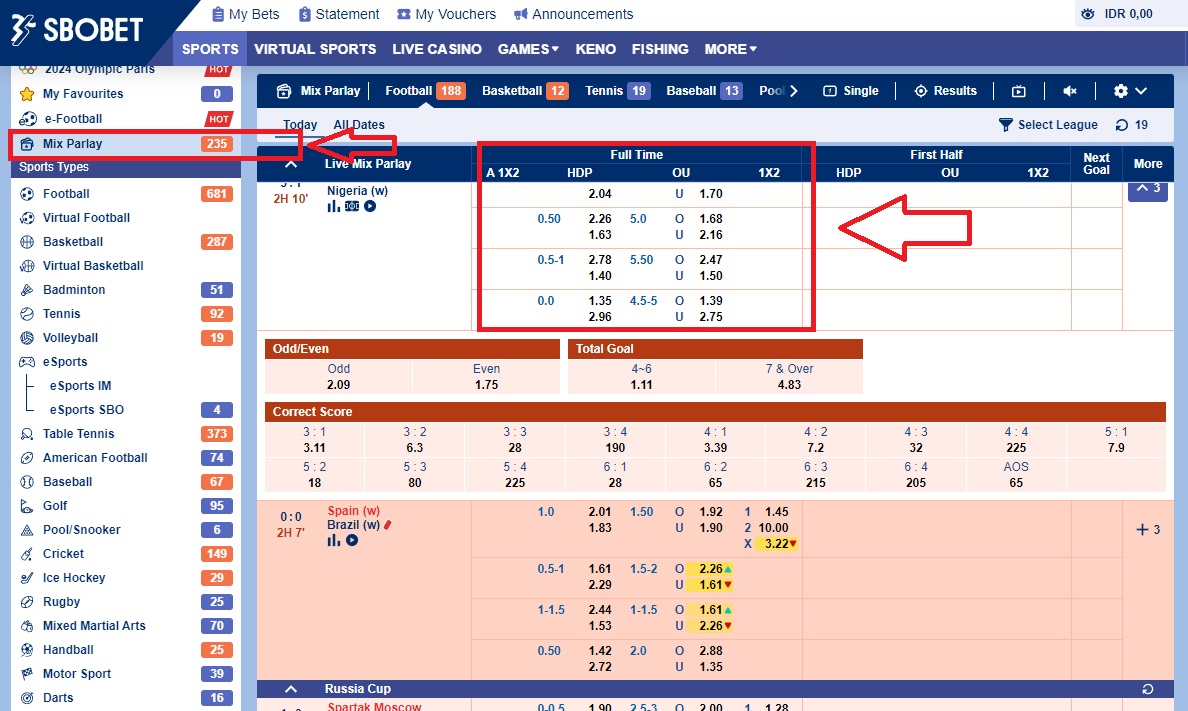Refresh the Russia Cup league odds
This screenshot has height=711, width=1188.
click(1148, 689)
